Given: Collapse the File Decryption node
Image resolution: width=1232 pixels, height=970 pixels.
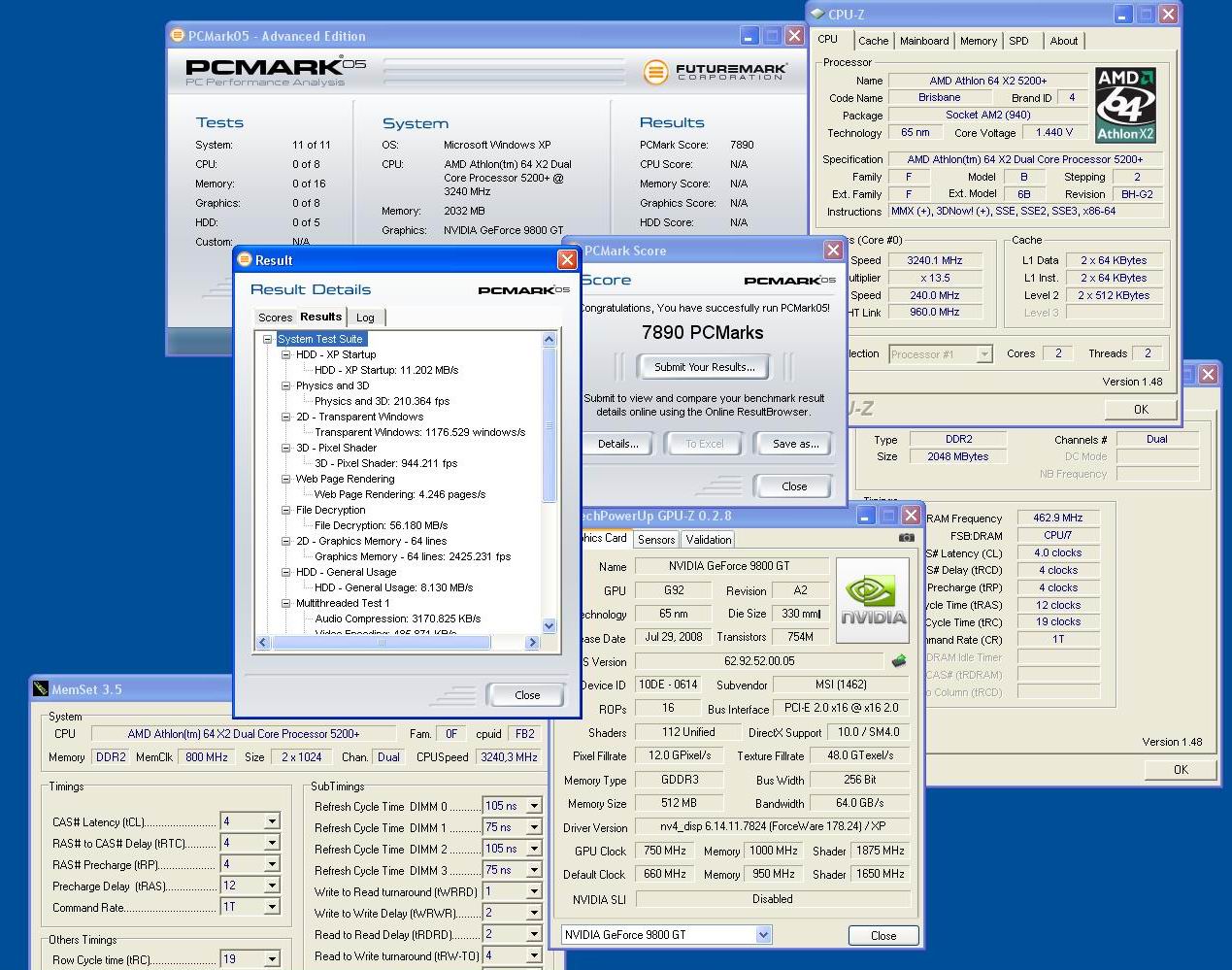Looking at the screenshot, I should pos(286,510).
